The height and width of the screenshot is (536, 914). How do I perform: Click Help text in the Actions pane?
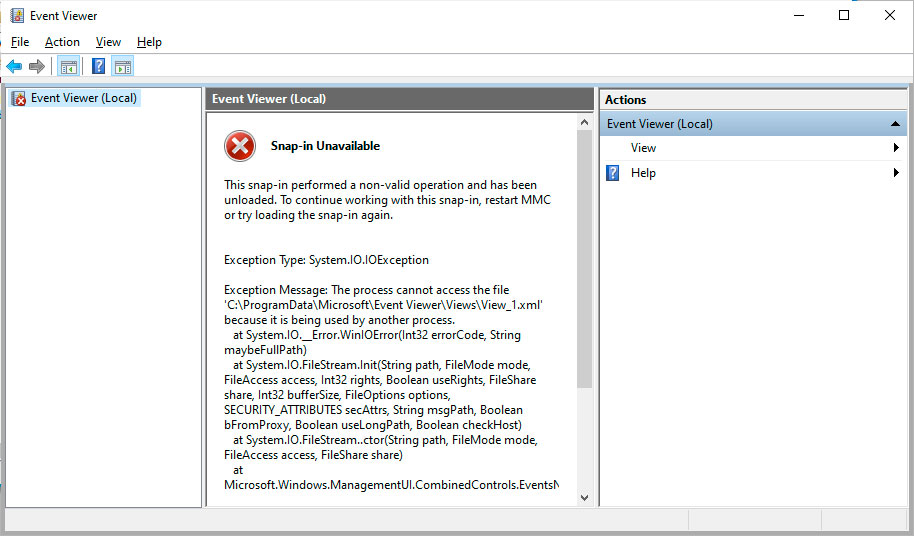(643, 173)
